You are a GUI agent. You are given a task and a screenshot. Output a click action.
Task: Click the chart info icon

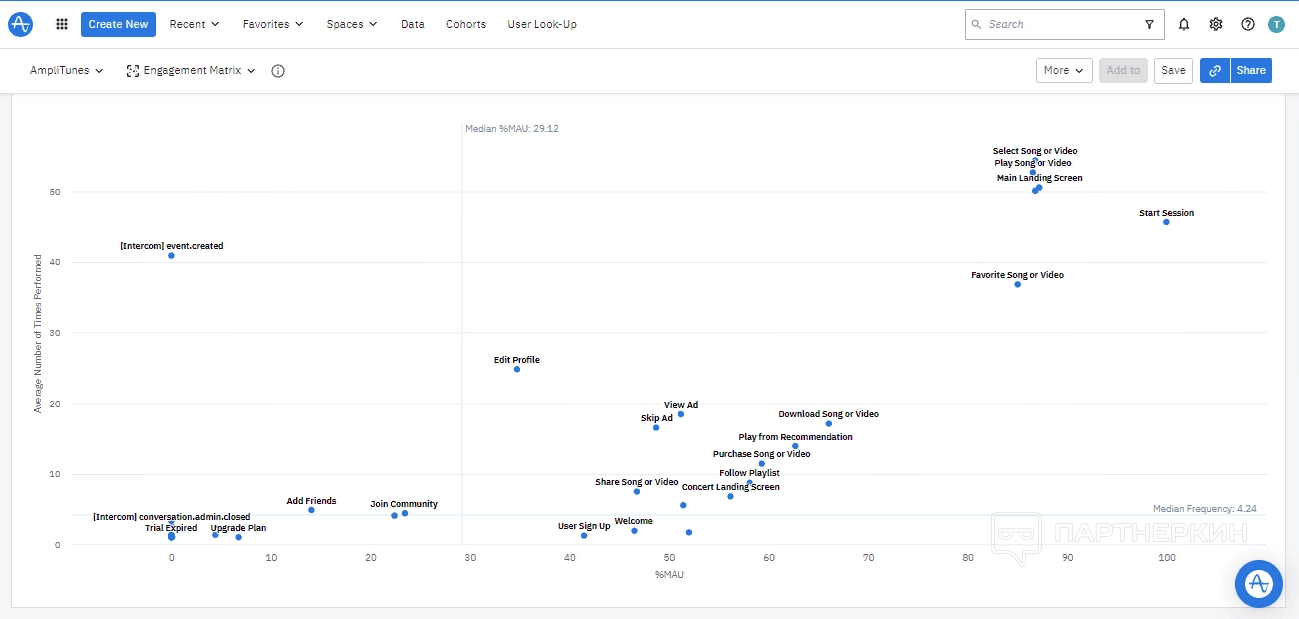point(278,71)
